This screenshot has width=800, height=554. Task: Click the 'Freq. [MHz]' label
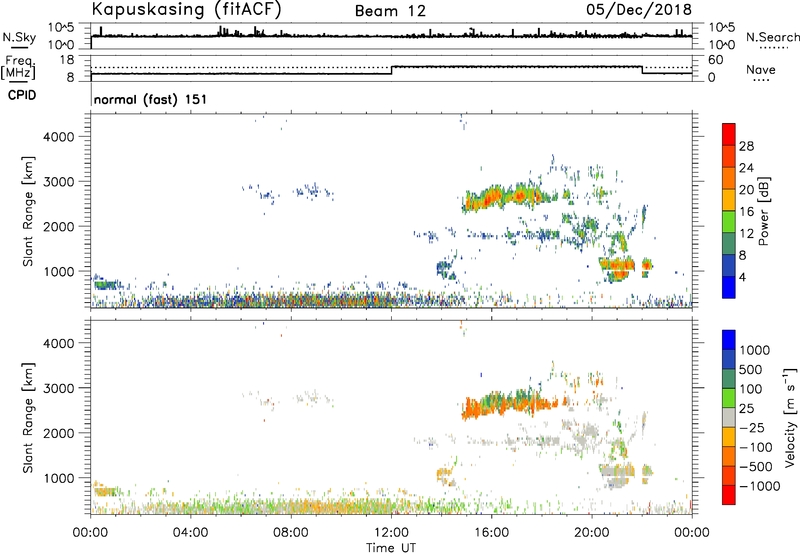(18, 67)
